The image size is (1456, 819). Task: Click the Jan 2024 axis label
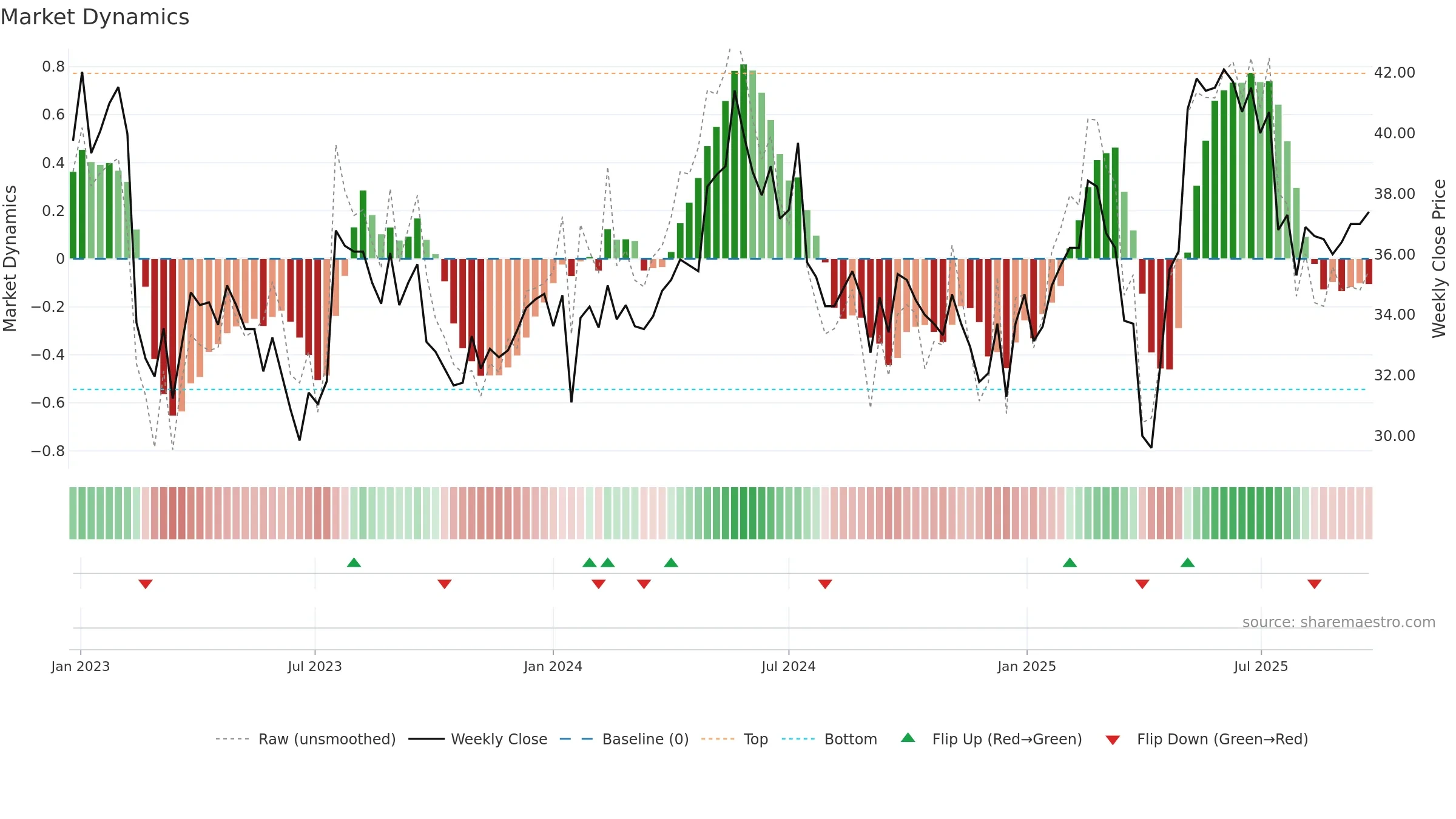click(553, 666)
